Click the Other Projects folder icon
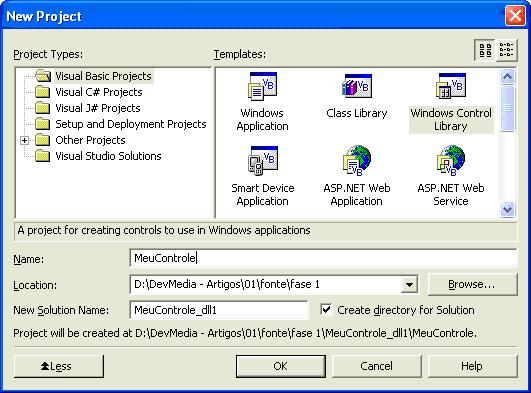Screen dimensions: 531x393 43,140
